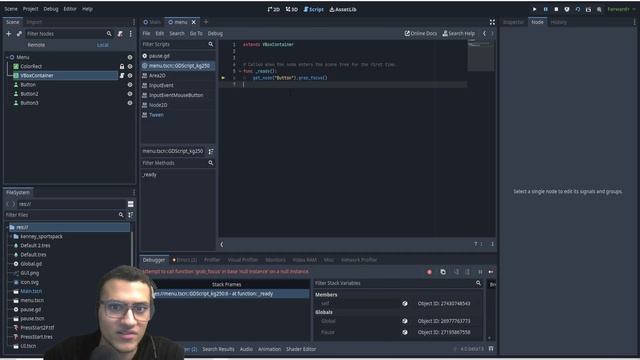This screenshot has width=640, height=360.
Task: Instantiate child scene with the link icon
Action: pyautogui.click(x=19, y=33)
